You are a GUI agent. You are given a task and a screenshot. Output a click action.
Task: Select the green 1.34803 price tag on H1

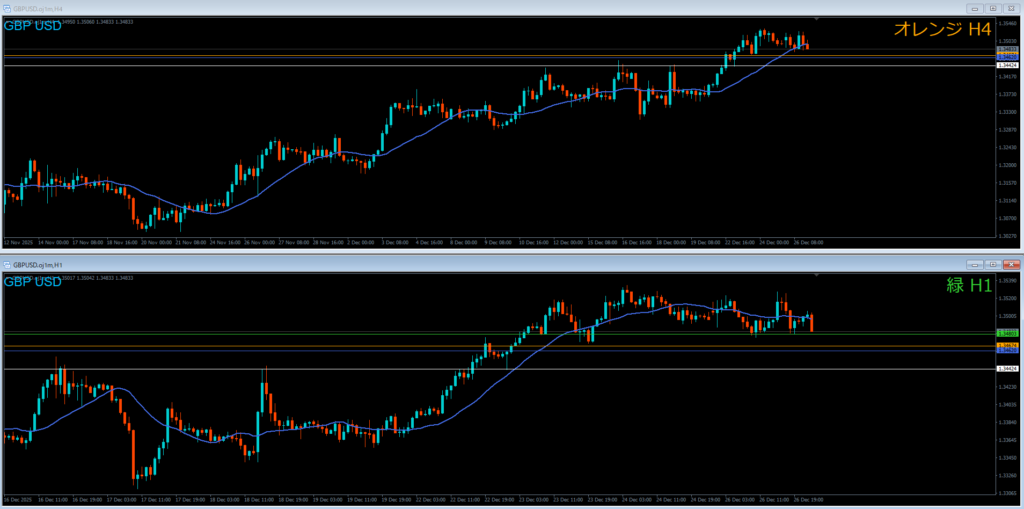click(1006, 333)
